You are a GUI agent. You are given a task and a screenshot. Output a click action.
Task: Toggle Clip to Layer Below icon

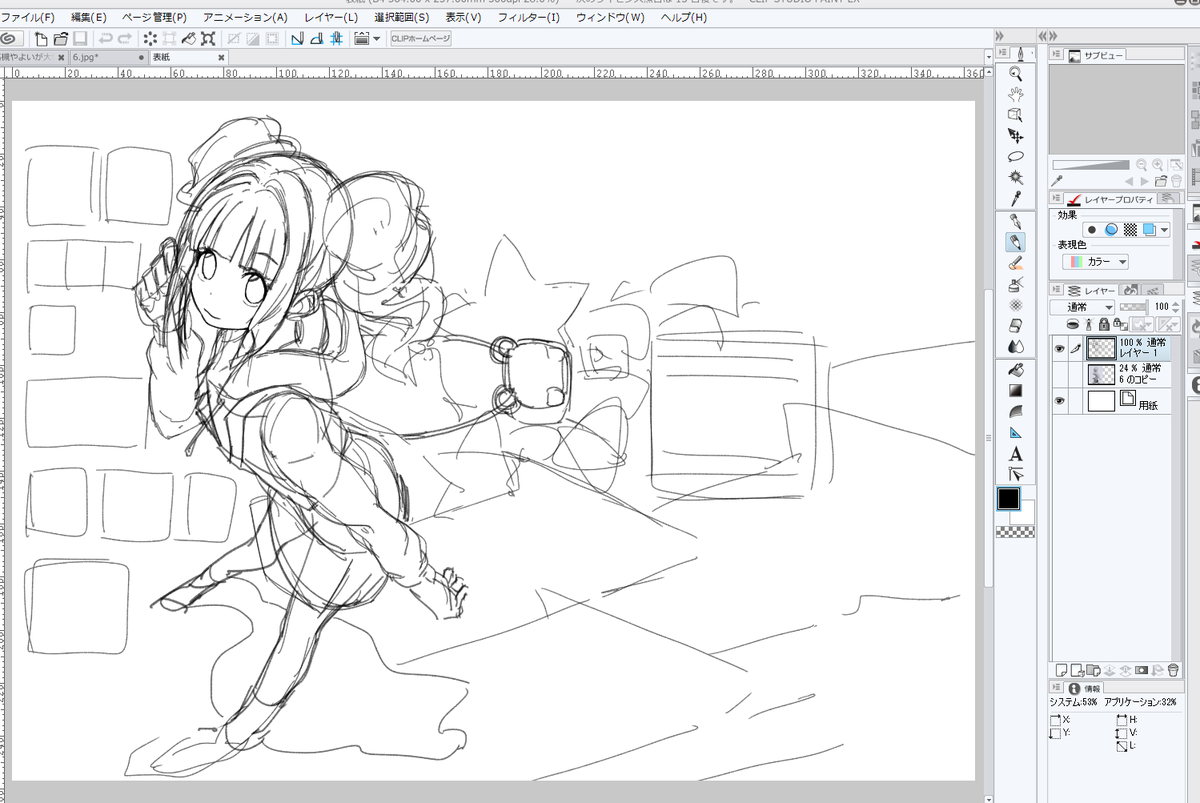tap(1072, 324)
